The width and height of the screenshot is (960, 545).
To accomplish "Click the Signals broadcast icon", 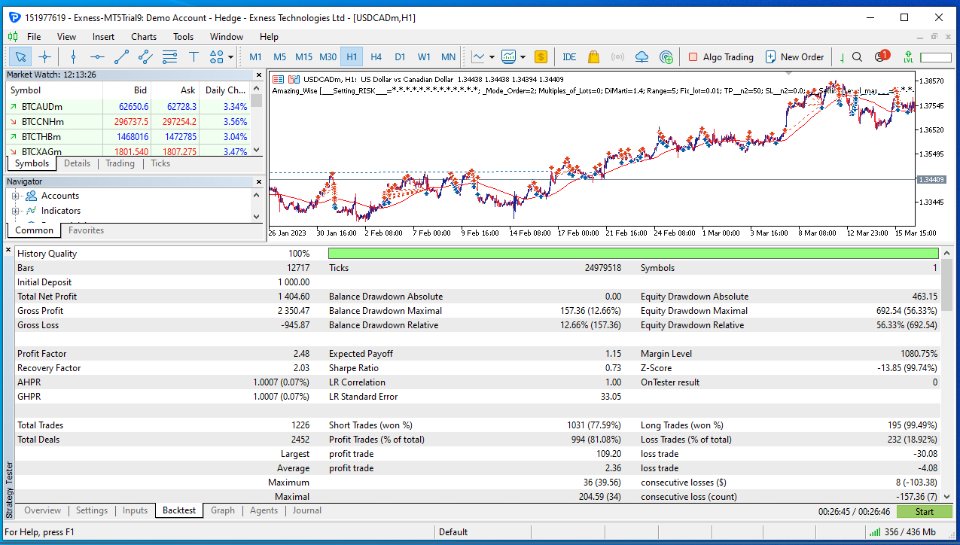I will click(x=617, y=57).
